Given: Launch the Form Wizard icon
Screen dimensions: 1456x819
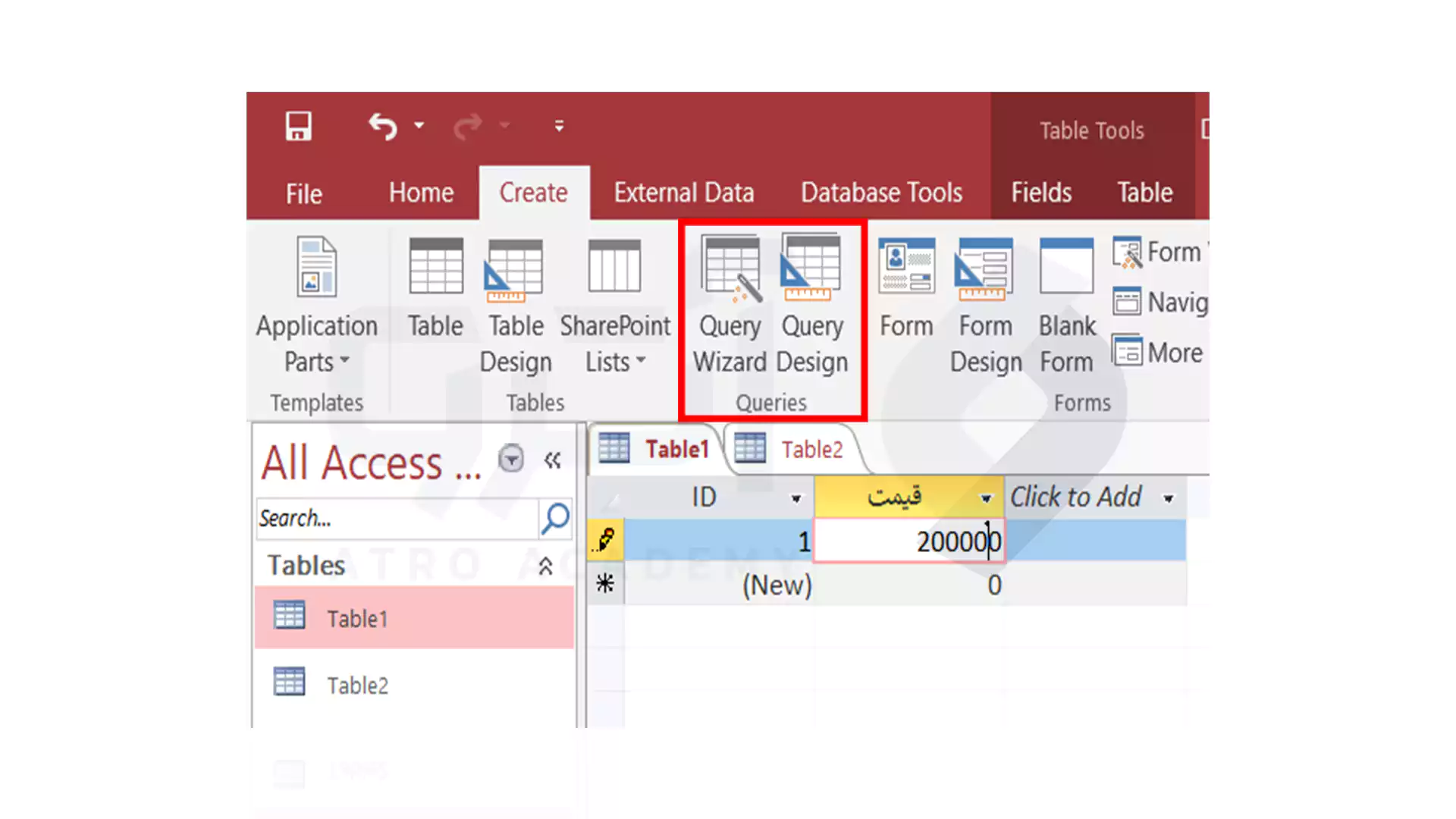Looking at the screenshot, I should coord(1127,252).
